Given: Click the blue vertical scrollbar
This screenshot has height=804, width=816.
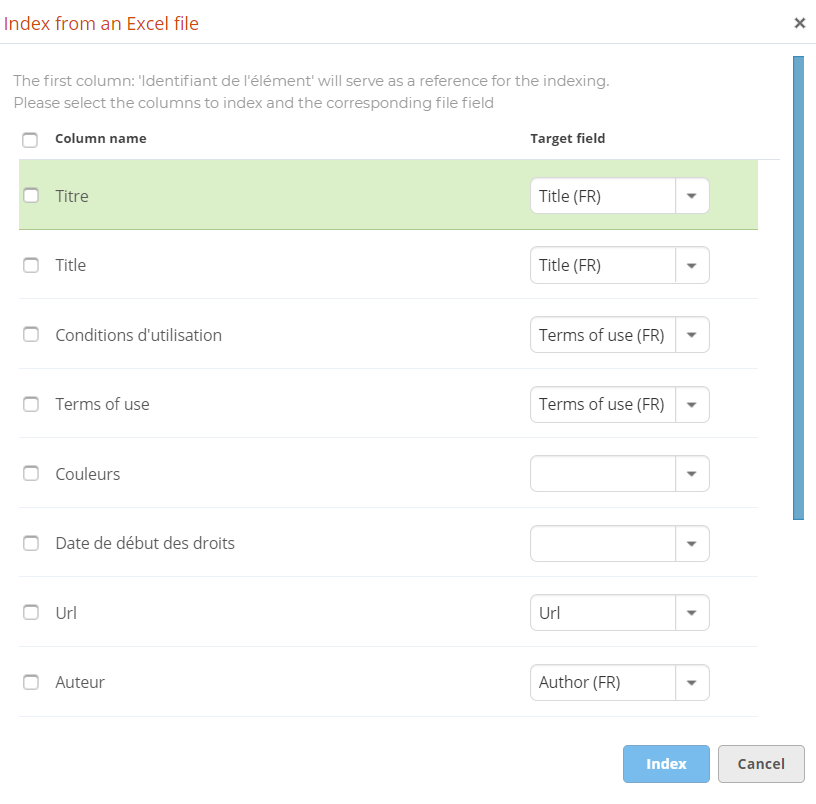Looking at the screenshot, I should point(798,288).
